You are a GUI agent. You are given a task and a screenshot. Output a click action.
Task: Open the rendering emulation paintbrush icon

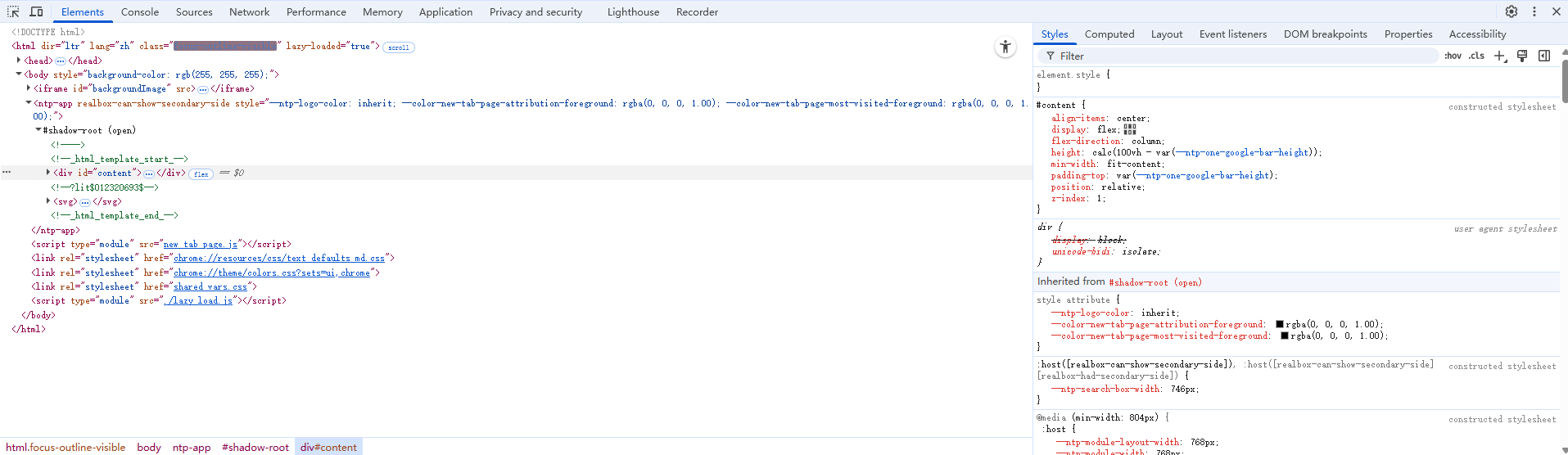point(1522,56)
